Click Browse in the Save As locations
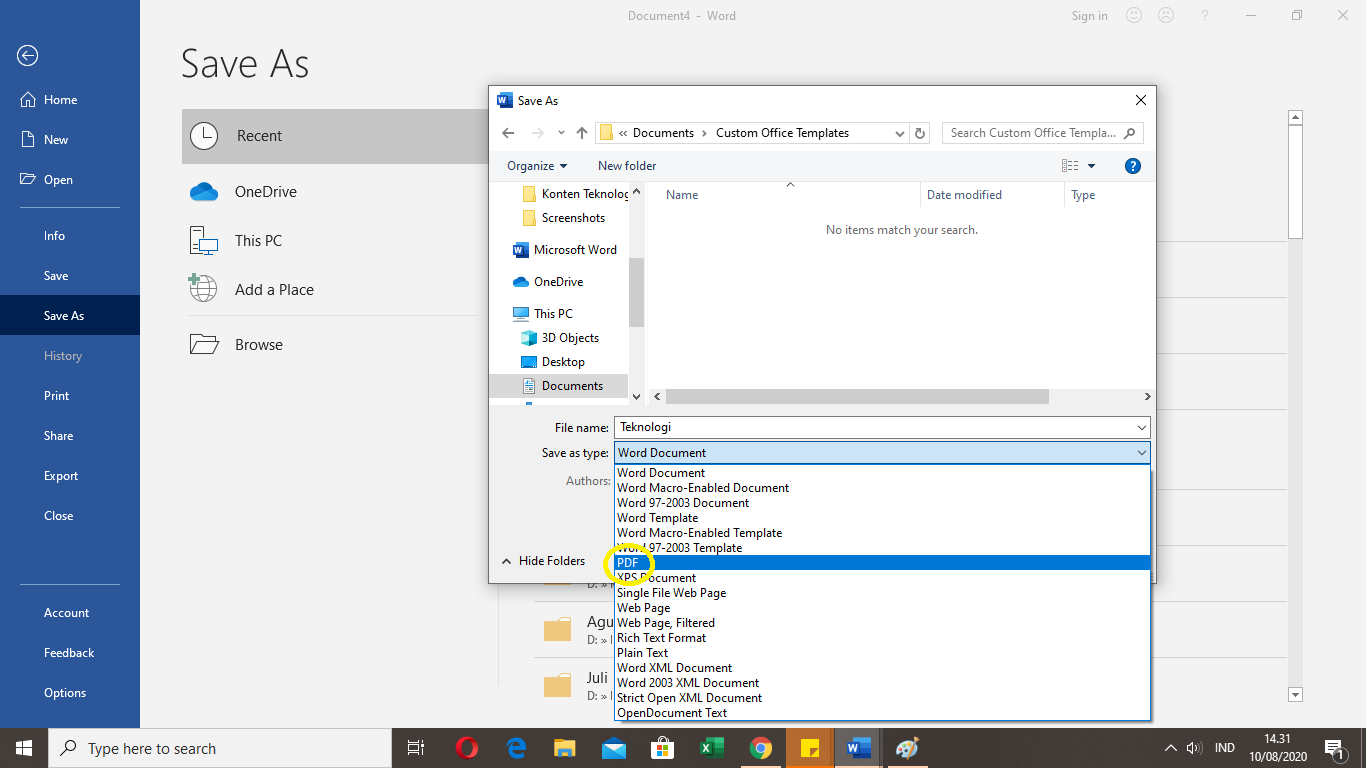 [259, 345]
